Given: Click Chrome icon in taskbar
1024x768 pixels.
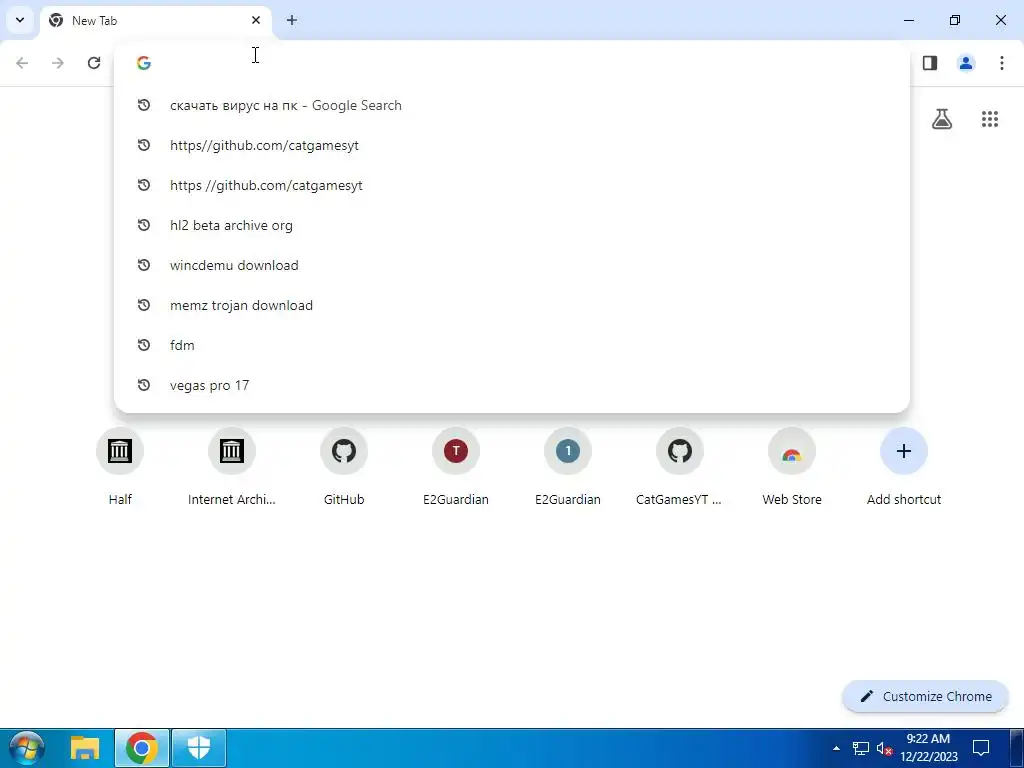Looking at the screenshot, I should pyautogui.click(x=142, y=748).
